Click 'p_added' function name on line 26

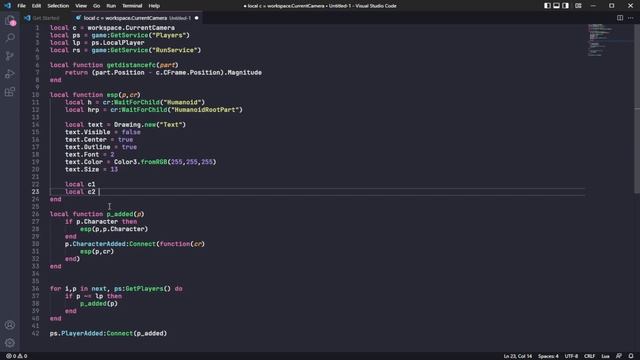120,214
